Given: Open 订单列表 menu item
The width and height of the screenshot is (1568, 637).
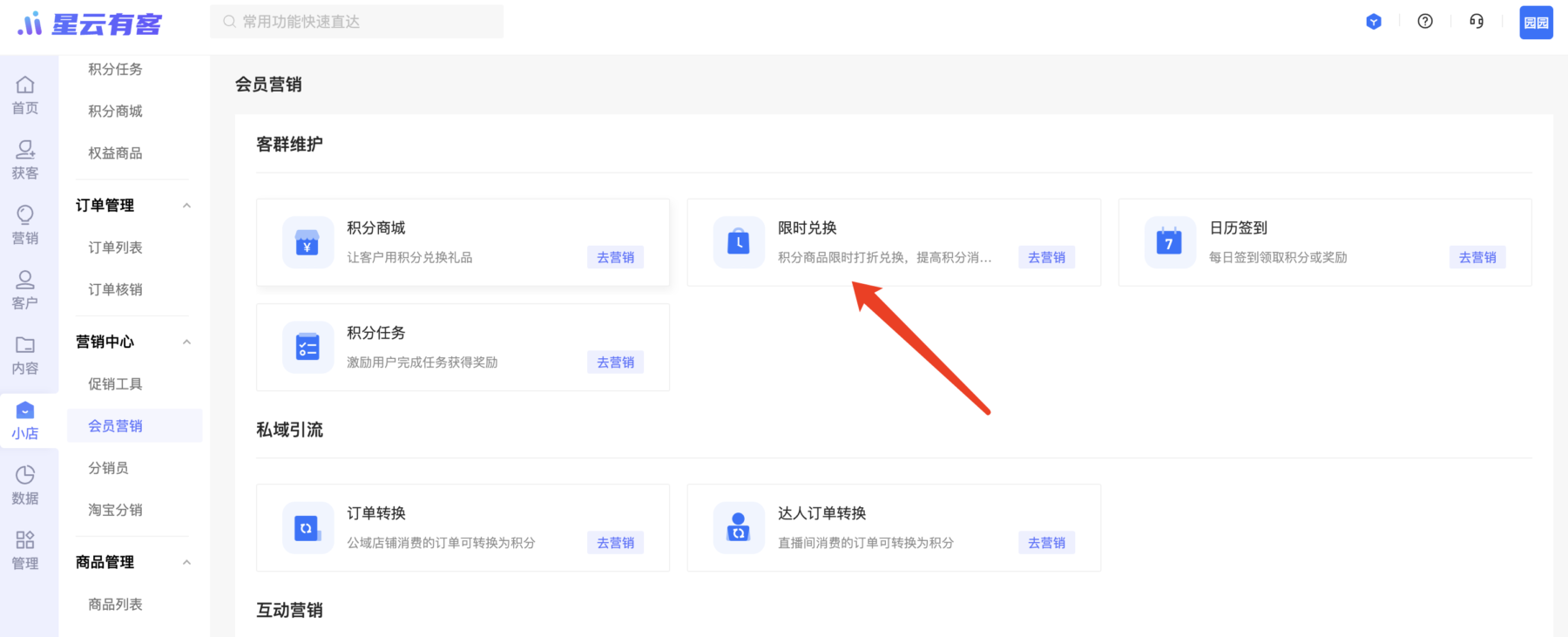Looking at the screenshot, I should tap(115, 247).
